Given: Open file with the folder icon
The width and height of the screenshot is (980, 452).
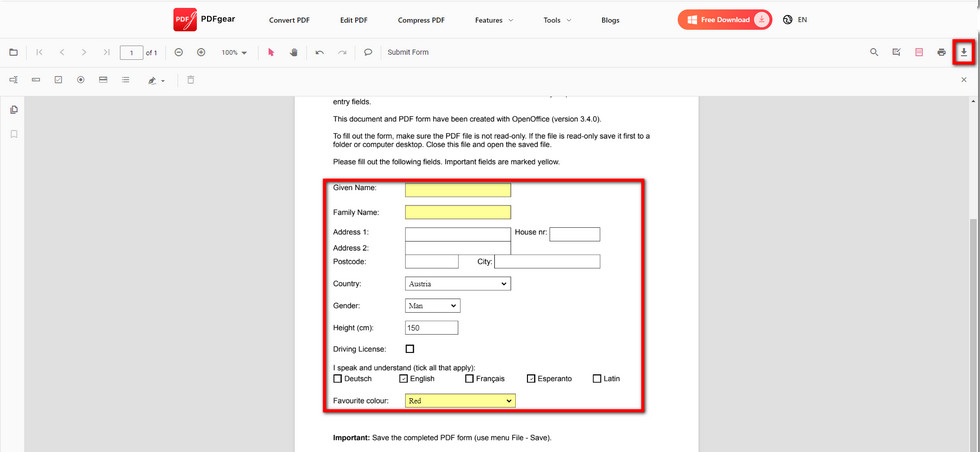Looking at the screenshot, I should (13, 53).
